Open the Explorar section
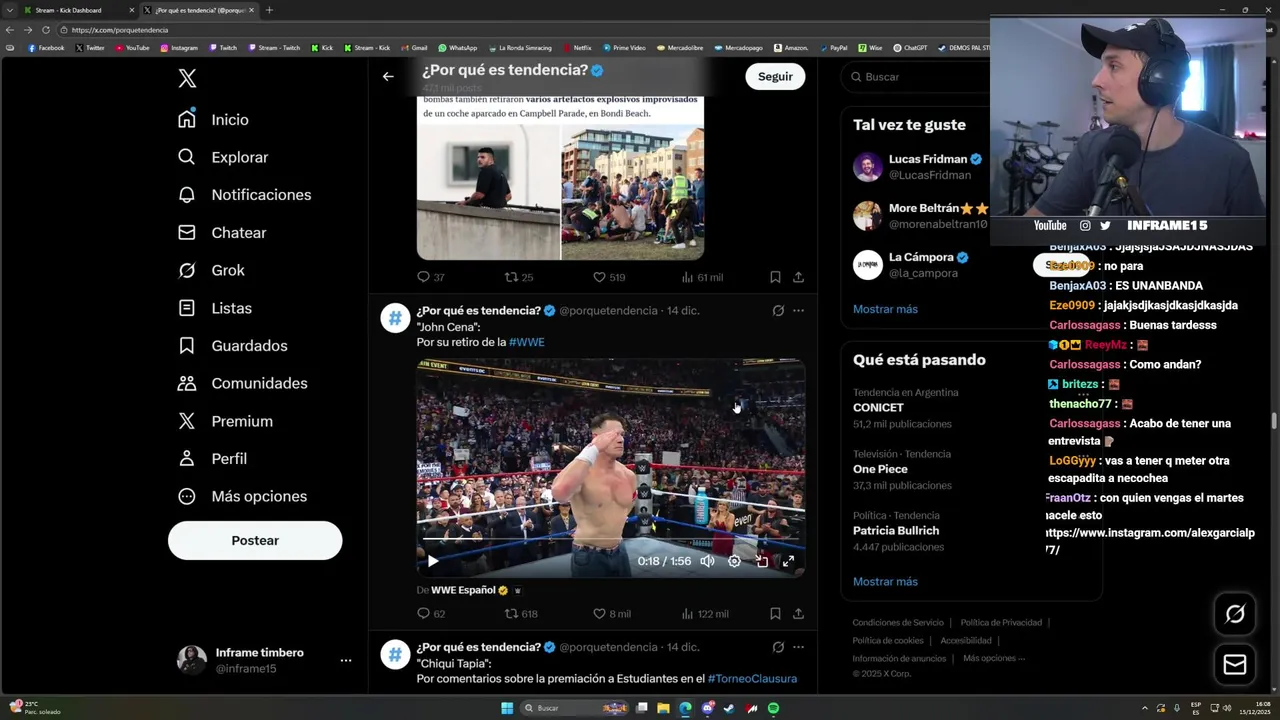This screenshot has width=1280, height=720. click(222, 157)
